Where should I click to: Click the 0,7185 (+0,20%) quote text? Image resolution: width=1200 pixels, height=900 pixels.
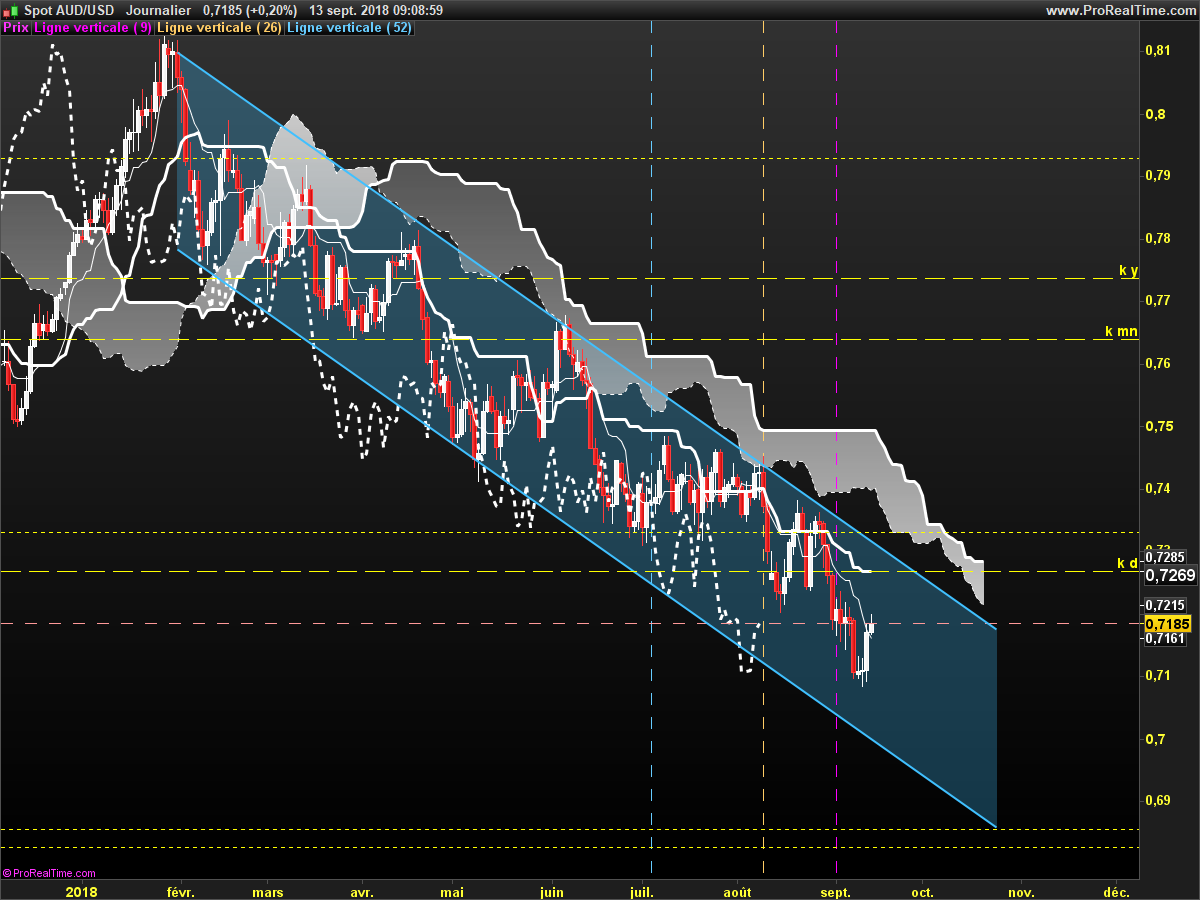coord(250,10)
